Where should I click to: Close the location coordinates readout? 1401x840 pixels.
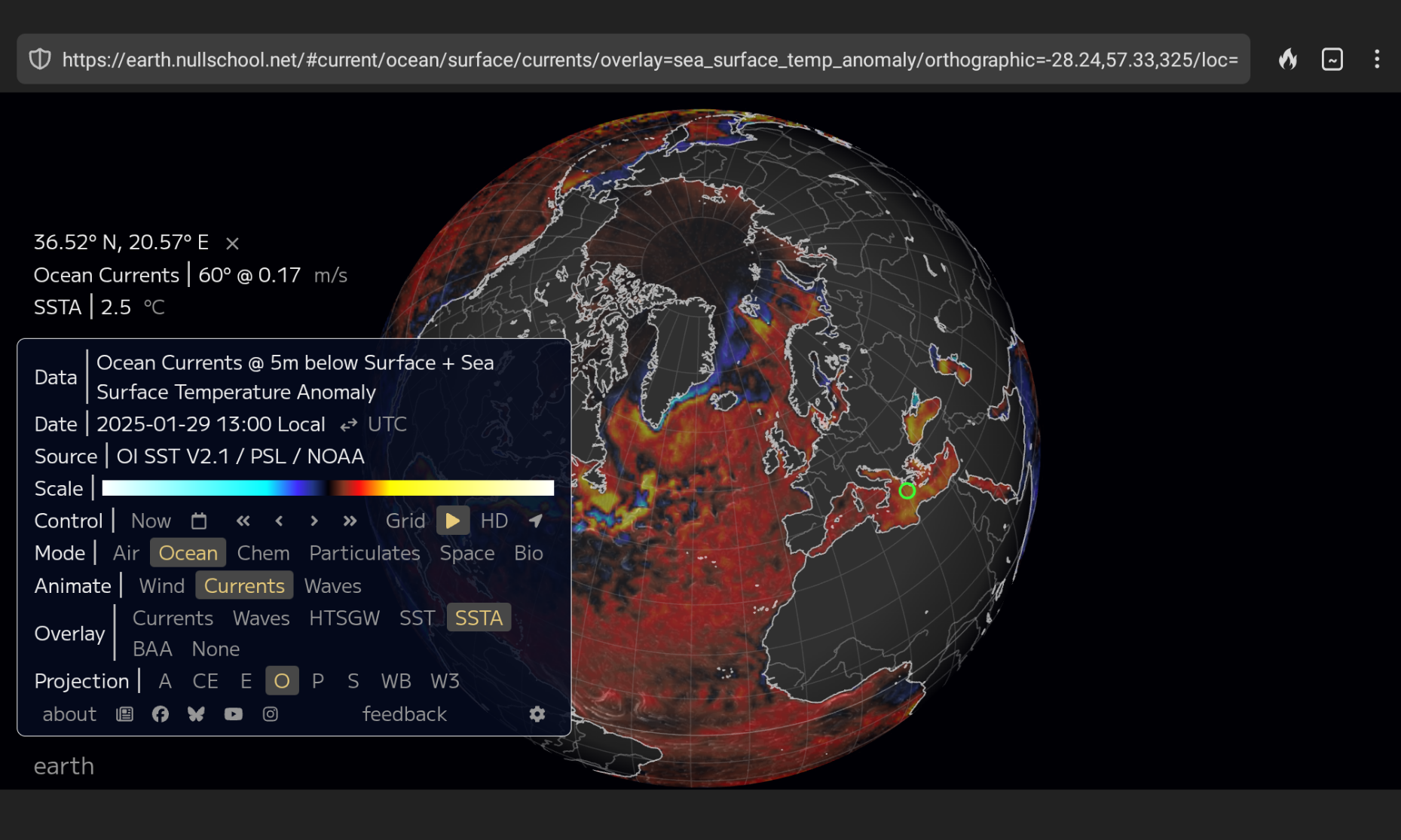coord(232,243)
